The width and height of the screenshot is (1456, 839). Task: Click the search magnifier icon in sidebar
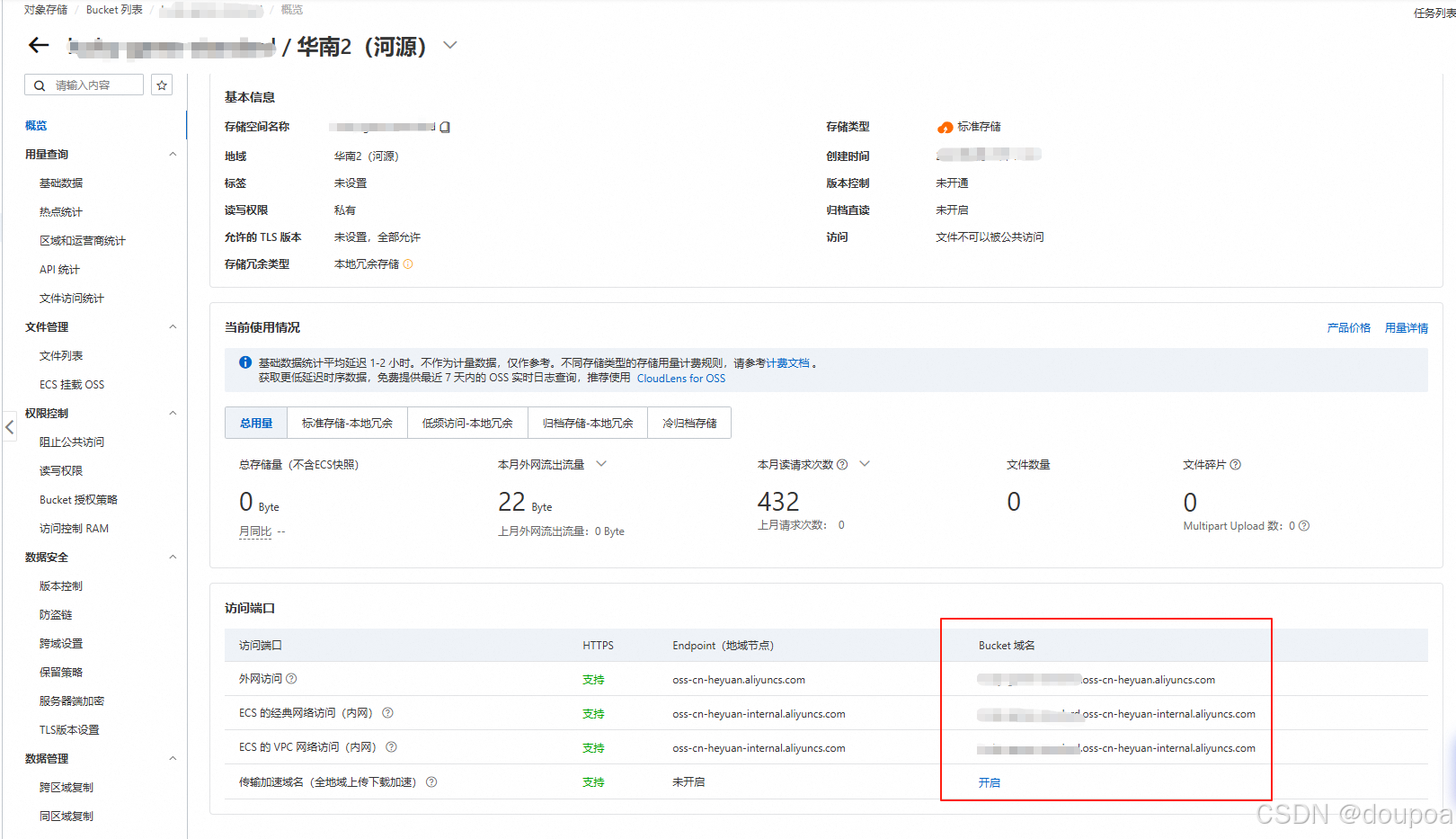[x=40, y=85]
